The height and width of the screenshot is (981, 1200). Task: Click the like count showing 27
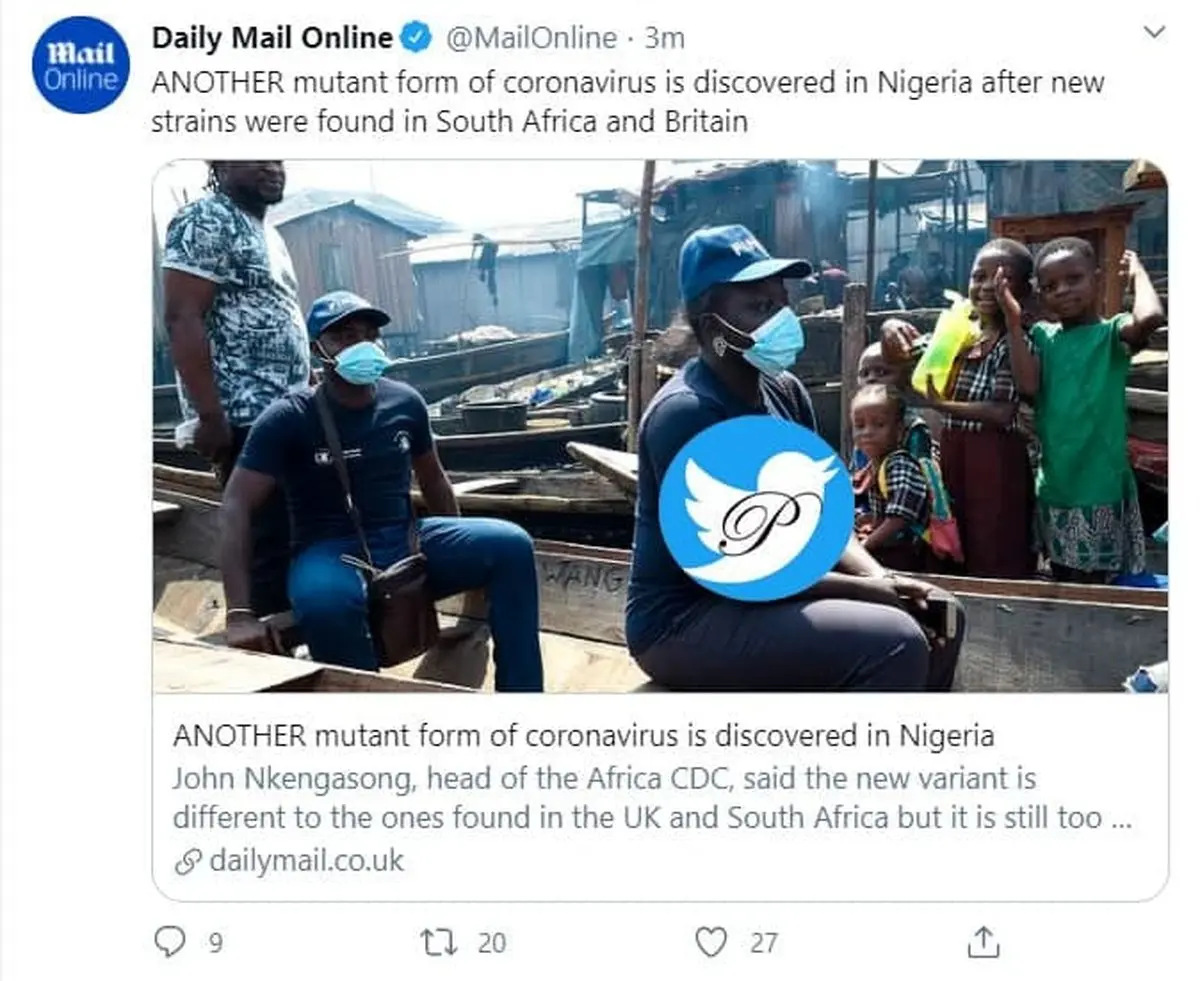point(763,942)
